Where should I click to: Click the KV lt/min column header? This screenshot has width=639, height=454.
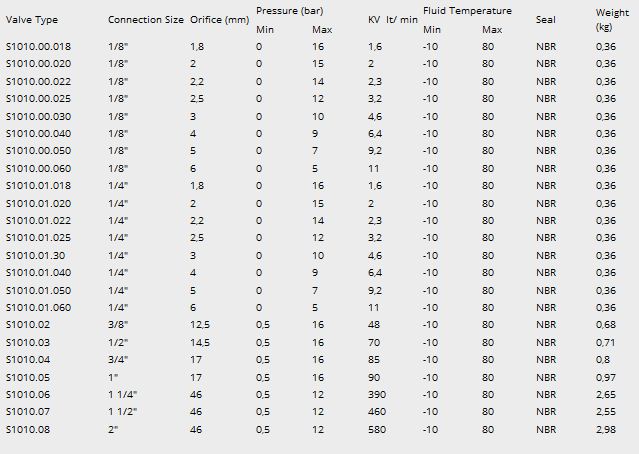pos(392,20)
